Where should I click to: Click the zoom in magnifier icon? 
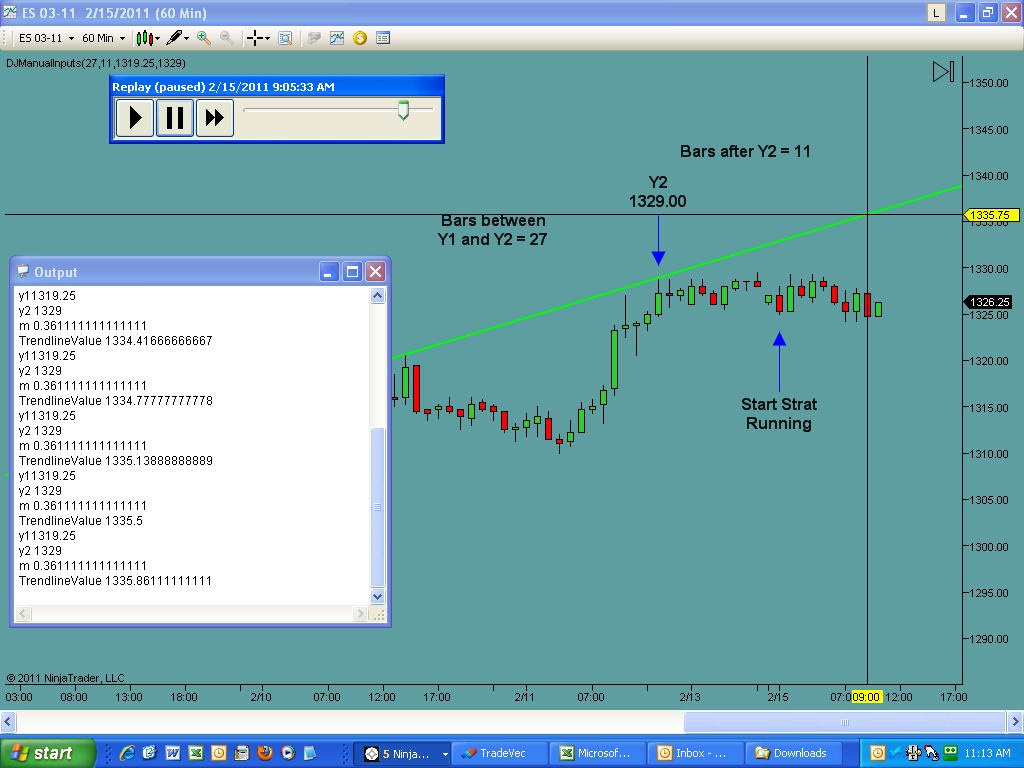(204, 39)
